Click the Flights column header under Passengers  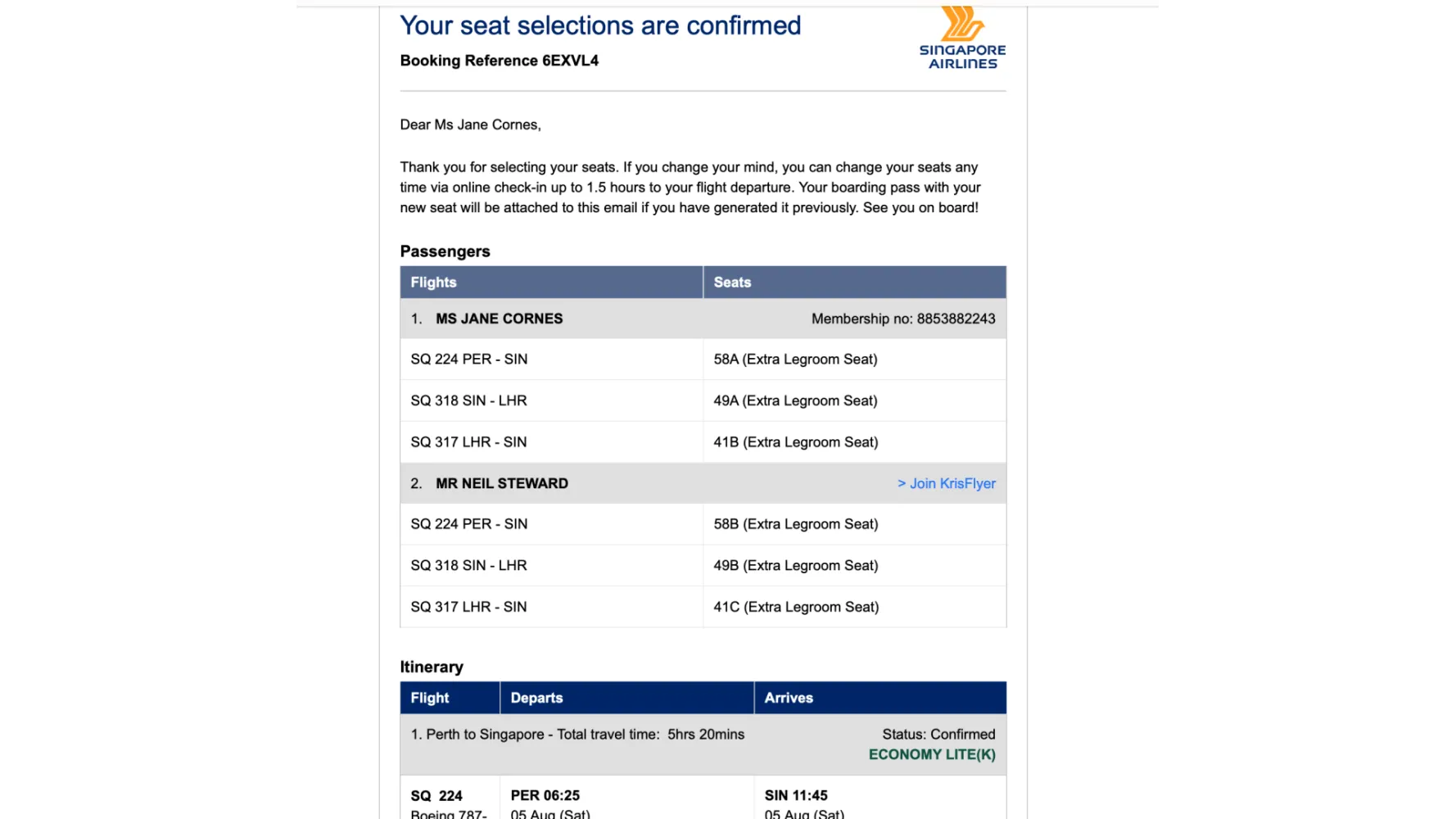433,283
